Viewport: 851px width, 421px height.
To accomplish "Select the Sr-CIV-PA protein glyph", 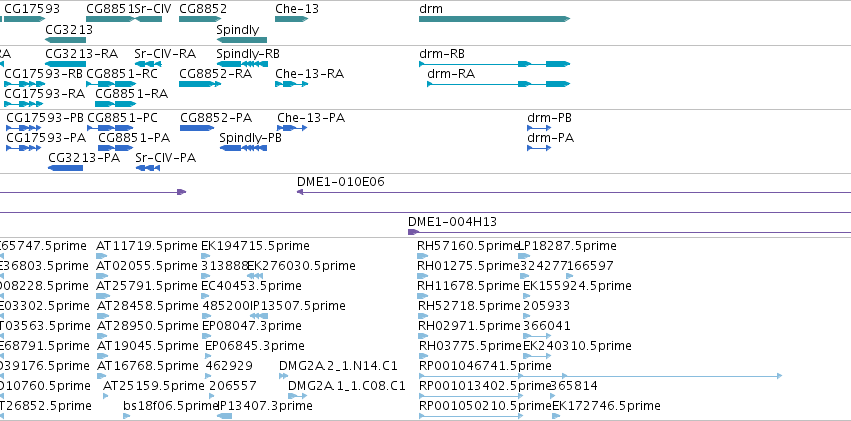I will tap(148, 168).
